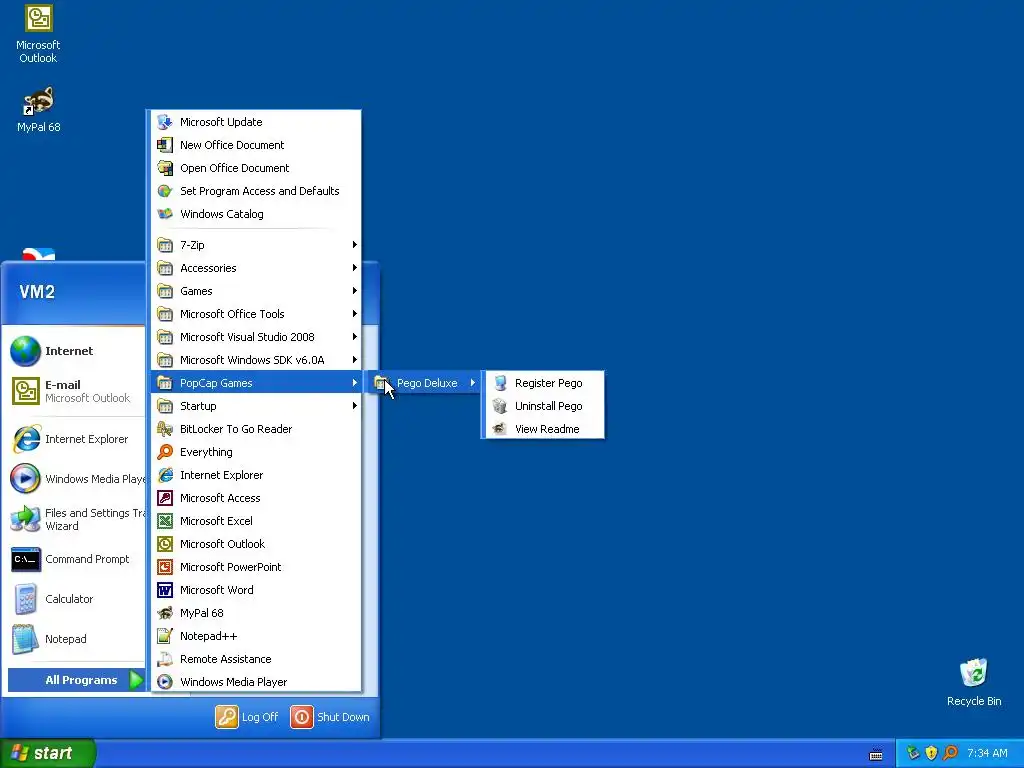Viewport: 1024px width, 768px height.
Task: Click the Log Off button
Action: click(247, 717)
